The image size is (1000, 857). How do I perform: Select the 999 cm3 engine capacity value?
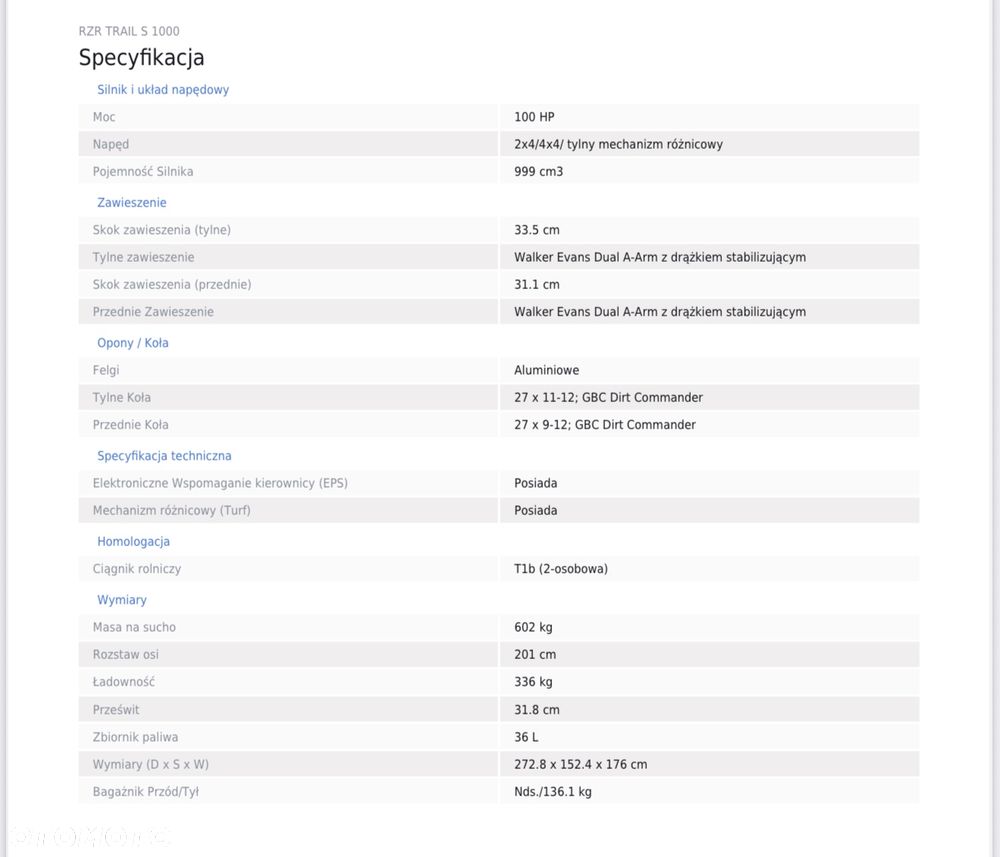click(538, 172)
